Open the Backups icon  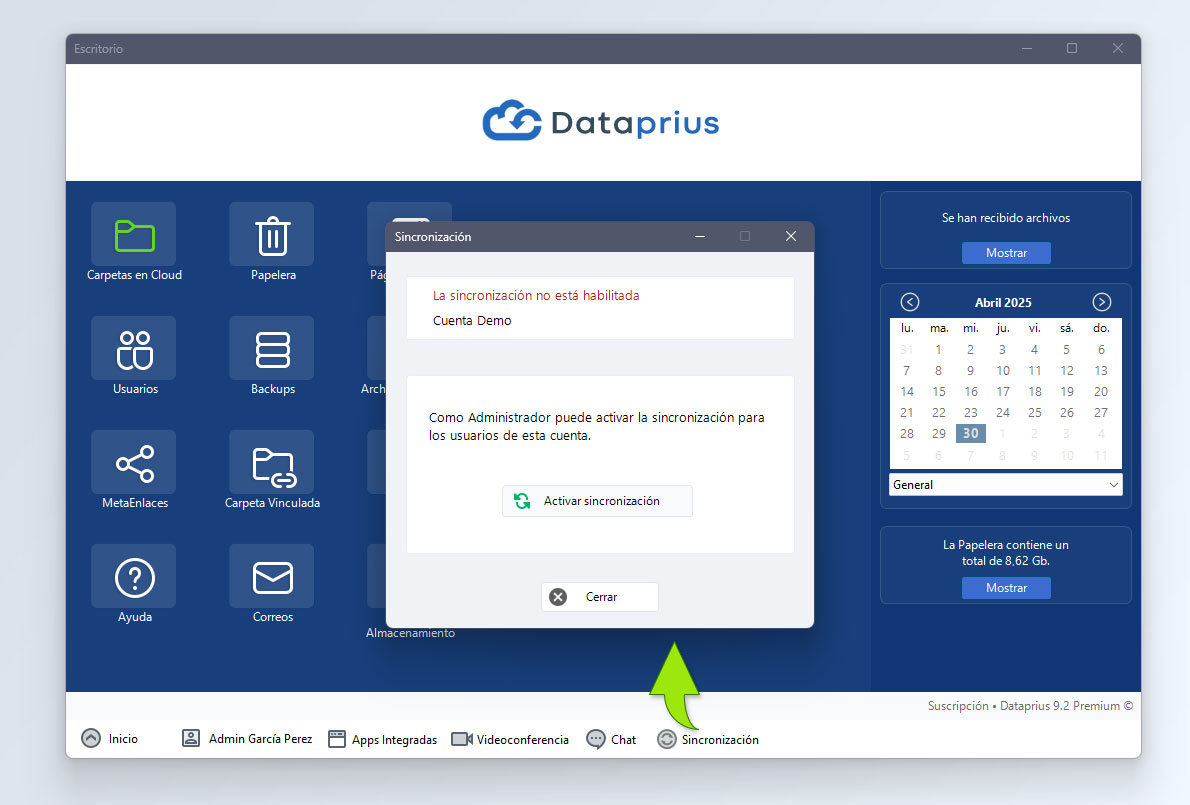tap(272, 348)
